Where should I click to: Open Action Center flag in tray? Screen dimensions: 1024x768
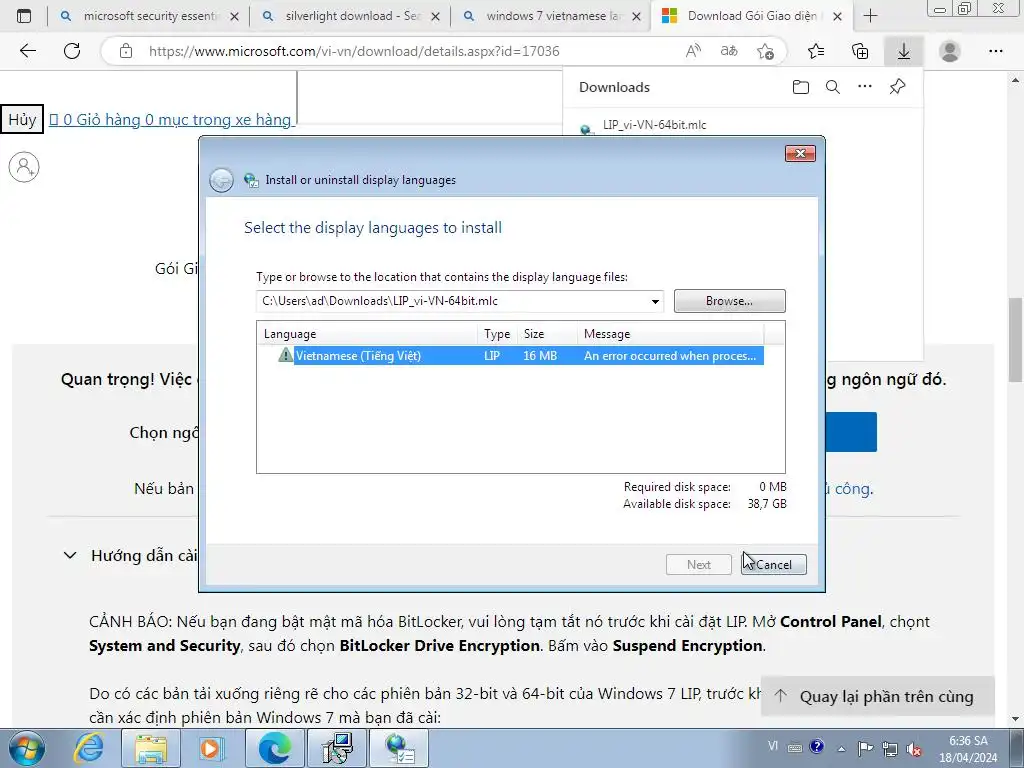click(x=866, y=748)
